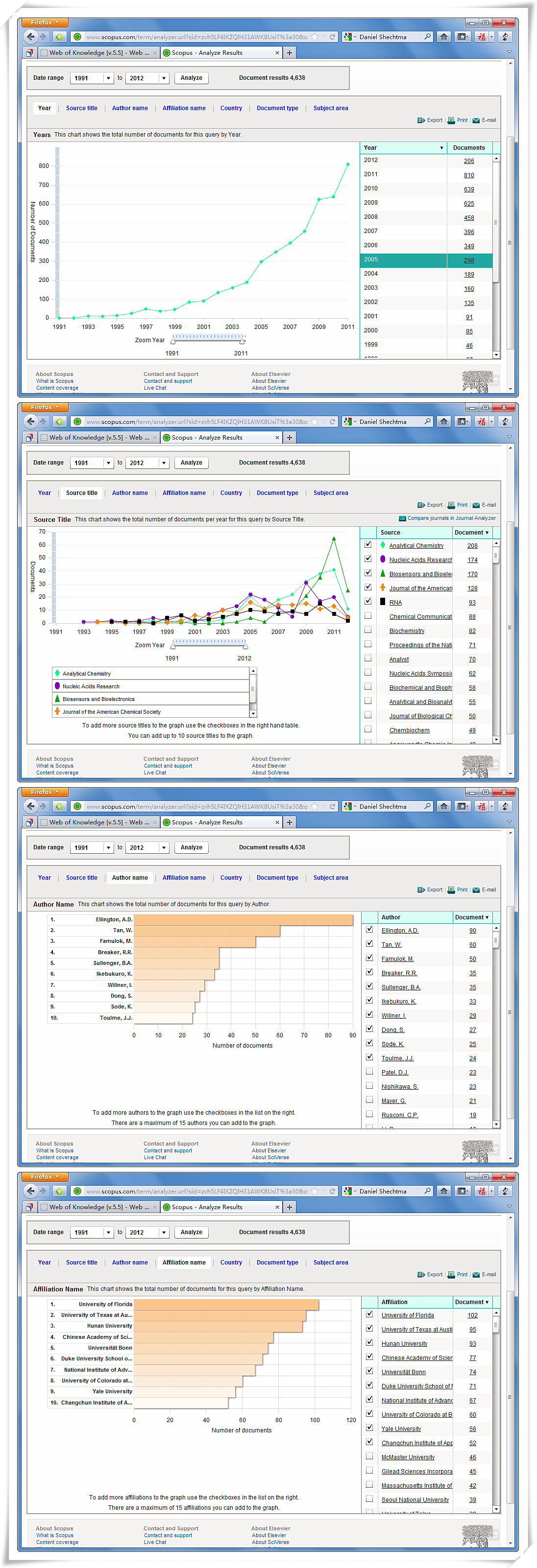Enable the Biochemistry source checkbox

tap(368, 630)
